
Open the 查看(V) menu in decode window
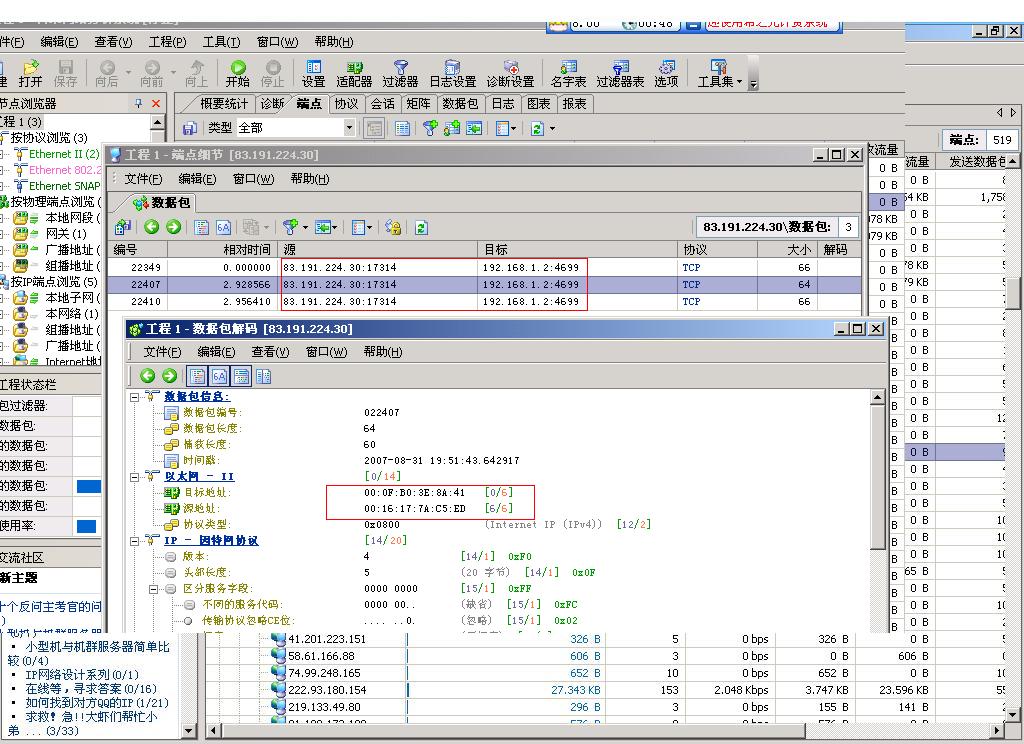pos(270,352)
